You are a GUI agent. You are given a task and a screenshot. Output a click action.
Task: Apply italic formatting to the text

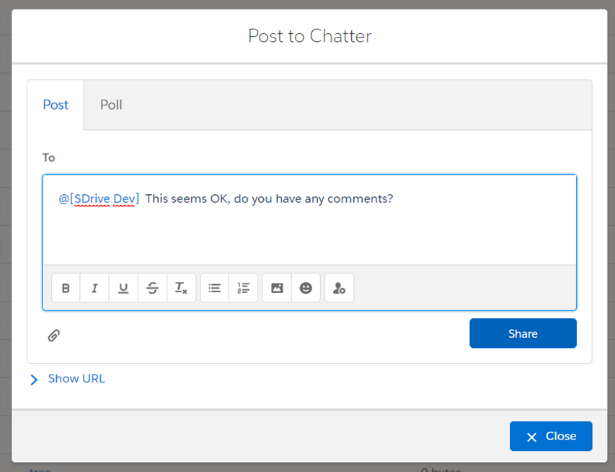(x=95, y=288)
